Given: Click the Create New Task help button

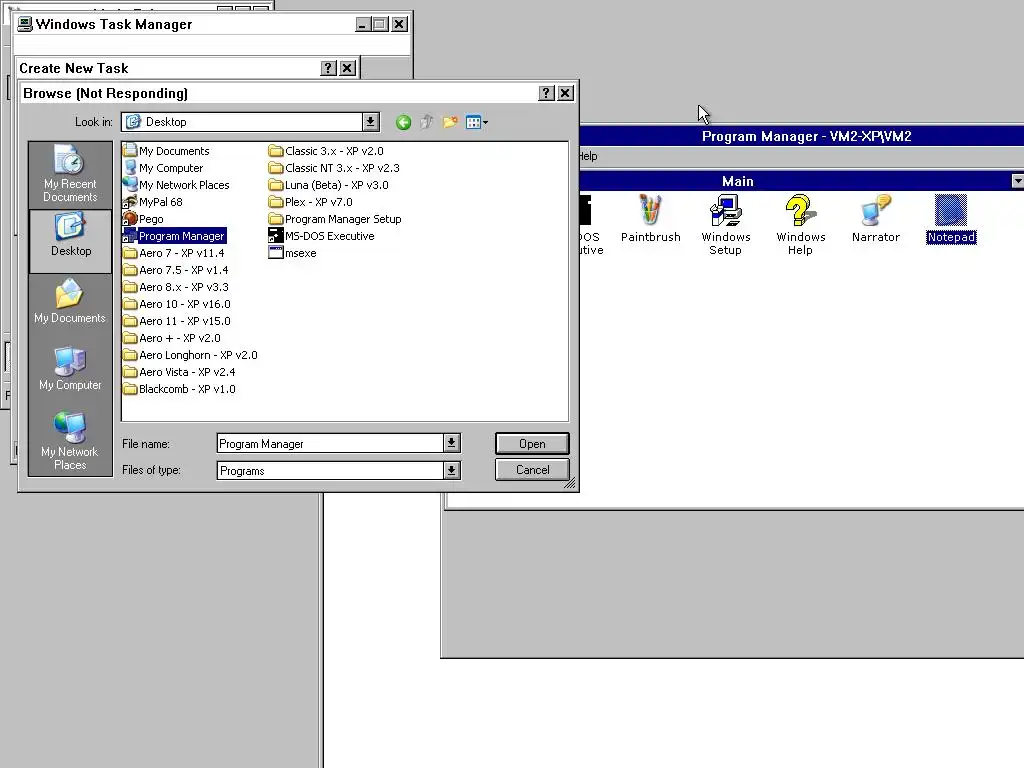Looking at the screenshot, I should click(x=328, y=68).
